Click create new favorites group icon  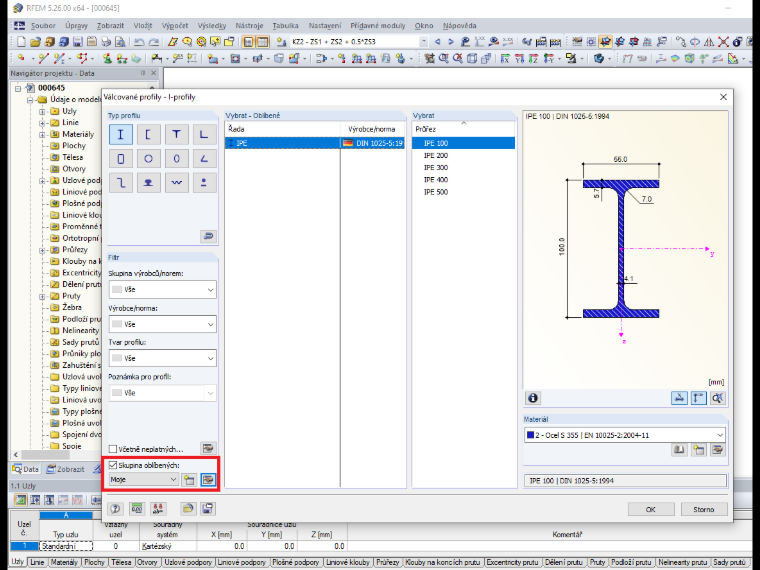pos(189,480)
